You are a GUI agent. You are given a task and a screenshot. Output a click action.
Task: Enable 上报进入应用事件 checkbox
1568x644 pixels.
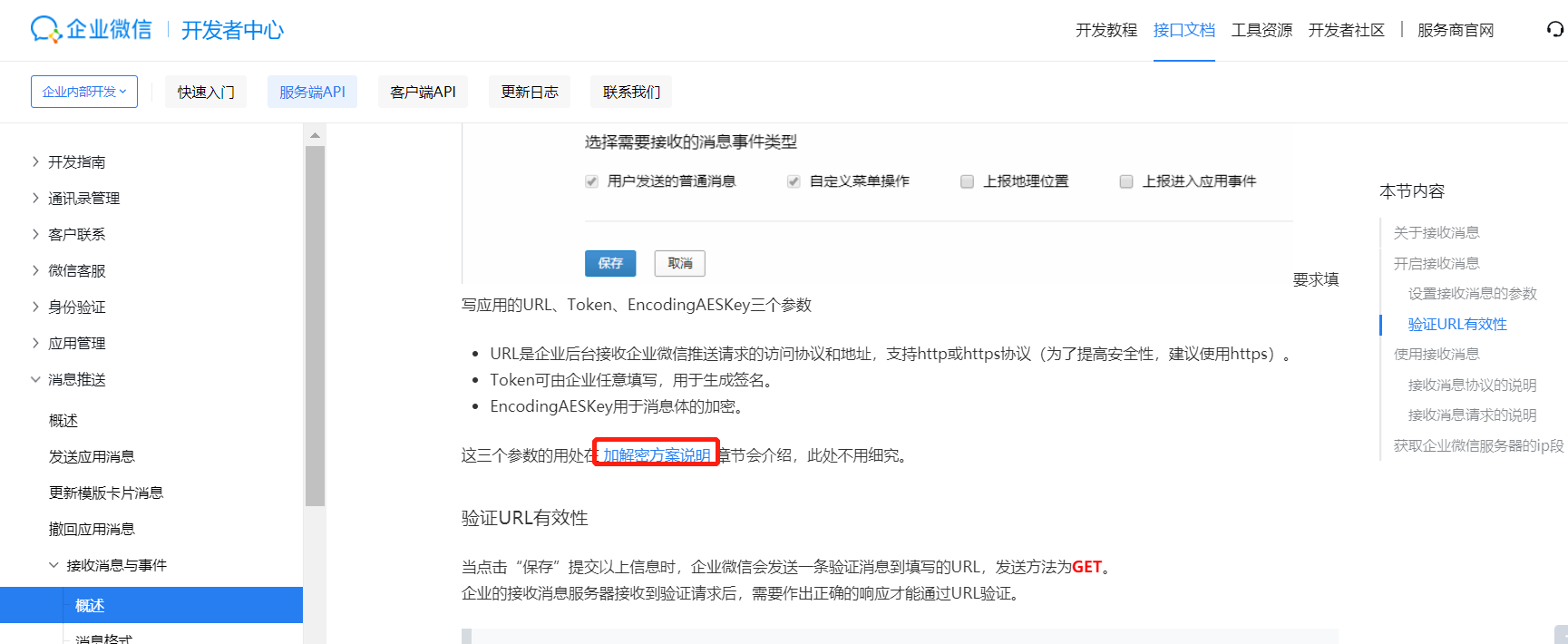(x=1126, y=181)
